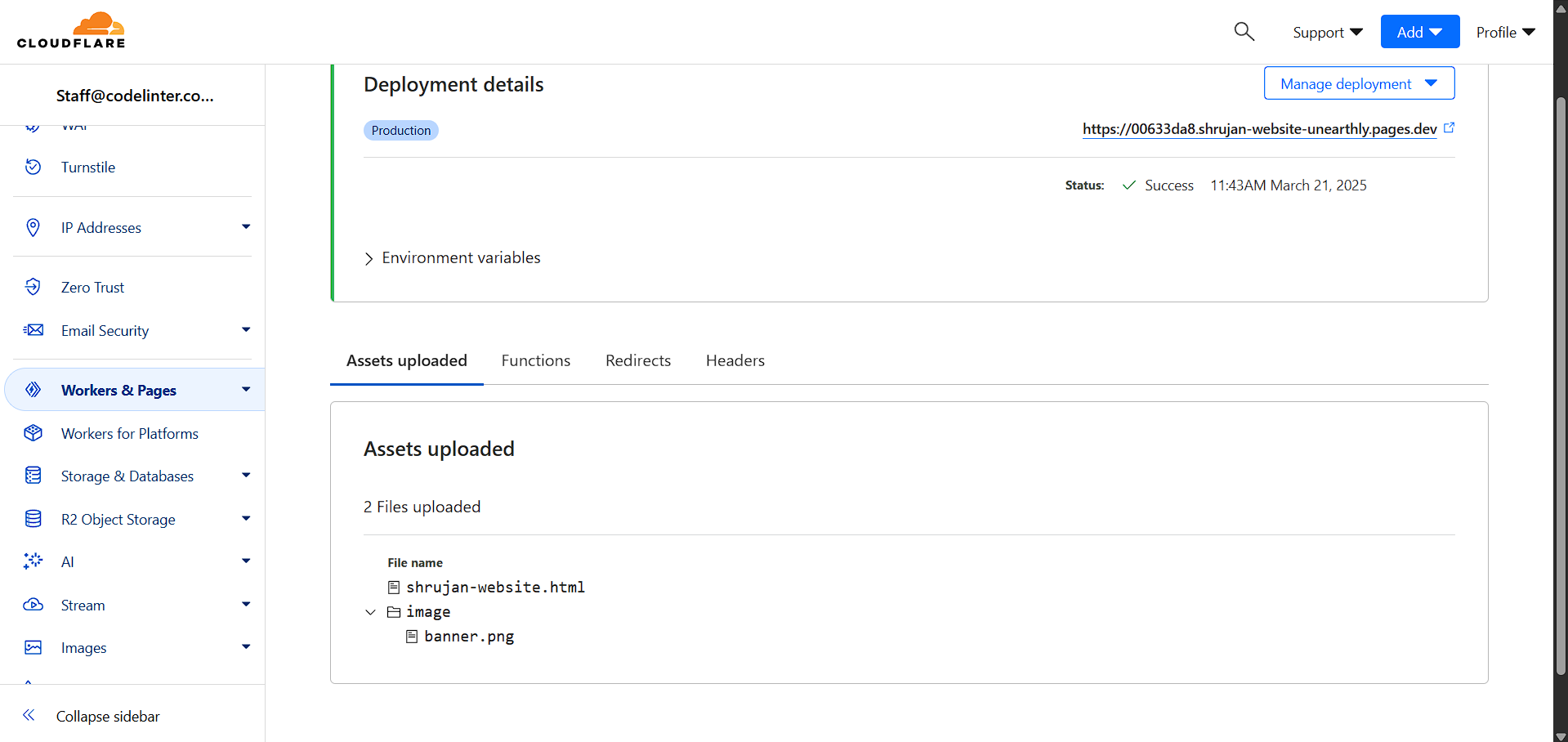Click the Storage & Databases icon
The image size is (1568, 742).
[x=33, y=476]
